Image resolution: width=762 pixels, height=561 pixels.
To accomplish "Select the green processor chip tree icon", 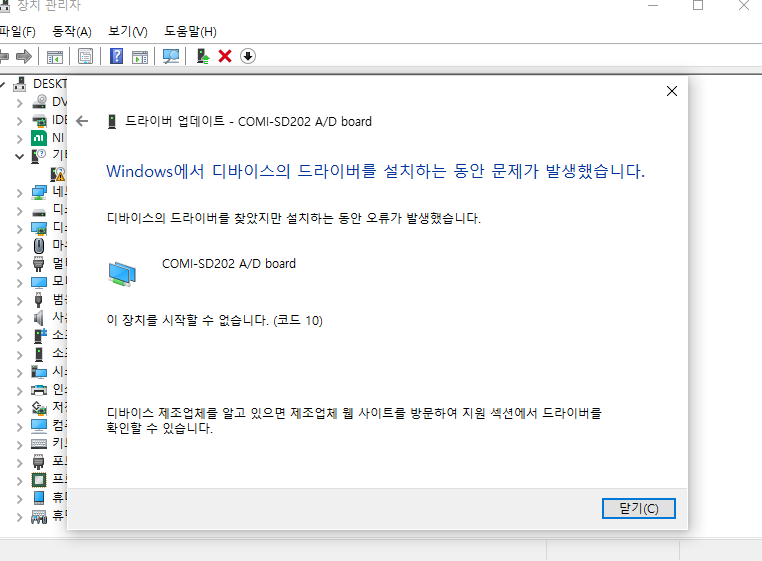I will [x=39, y=480].
